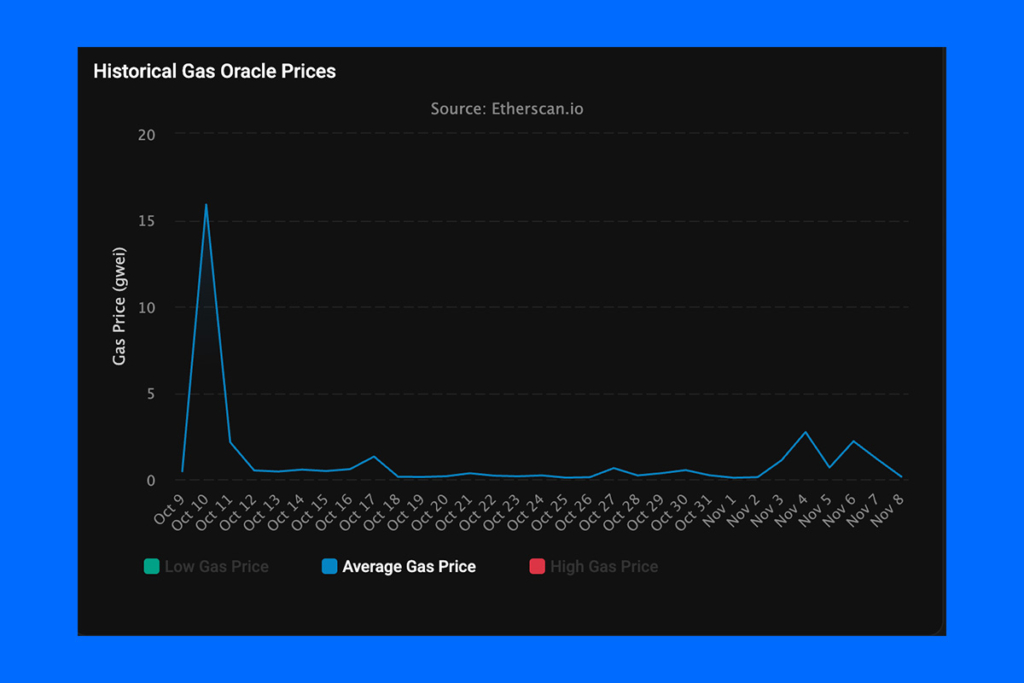Select the Oct 10 peak on the chart line
The image size is (1024, 683).
click(206, 205)
